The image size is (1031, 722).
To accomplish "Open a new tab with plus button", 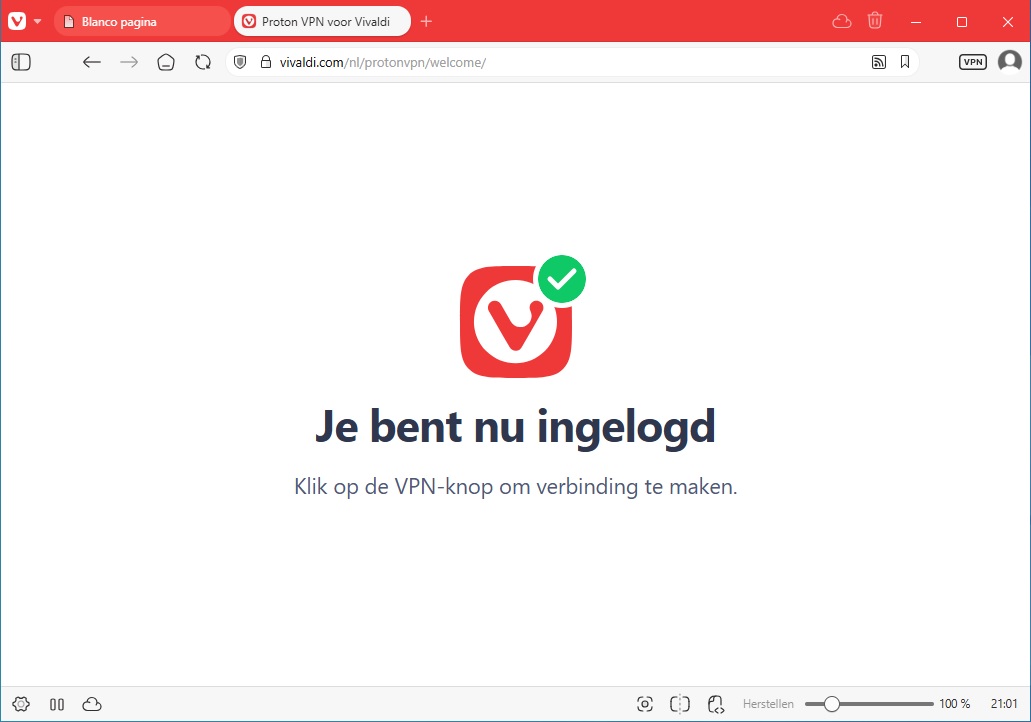I will [427, 21].
